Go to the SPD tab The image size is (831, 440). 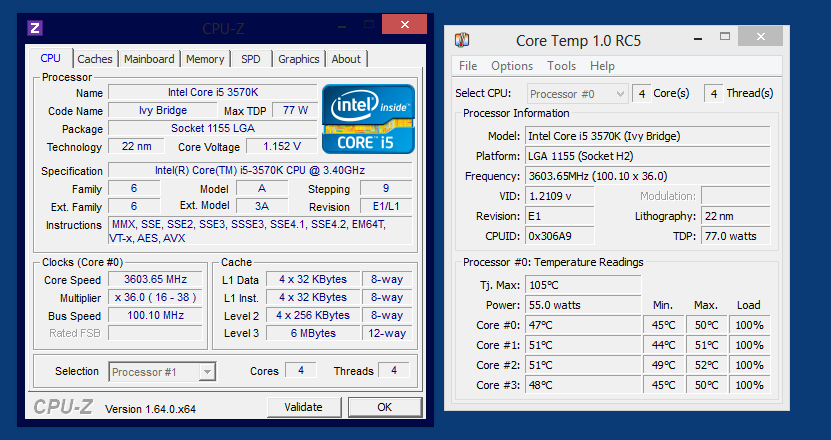(251, 59)
